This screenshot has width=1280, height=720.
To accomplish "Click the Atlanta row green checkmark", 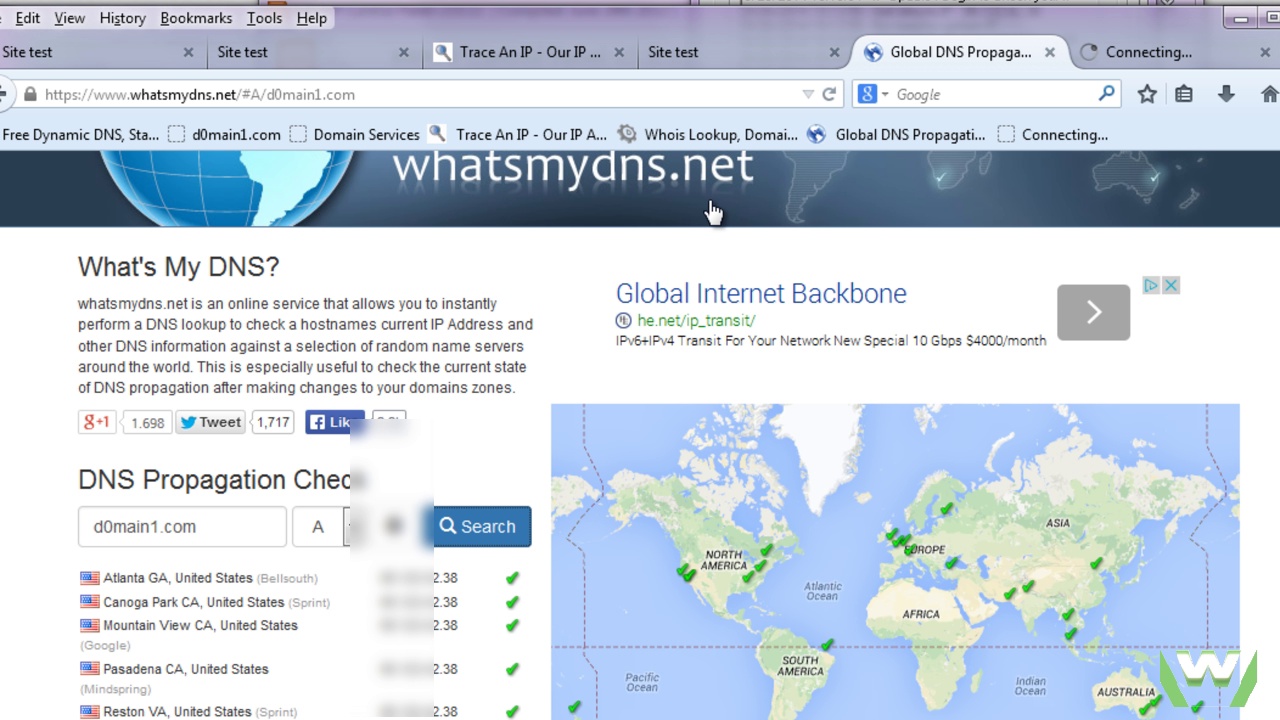I will click(512, 578).
